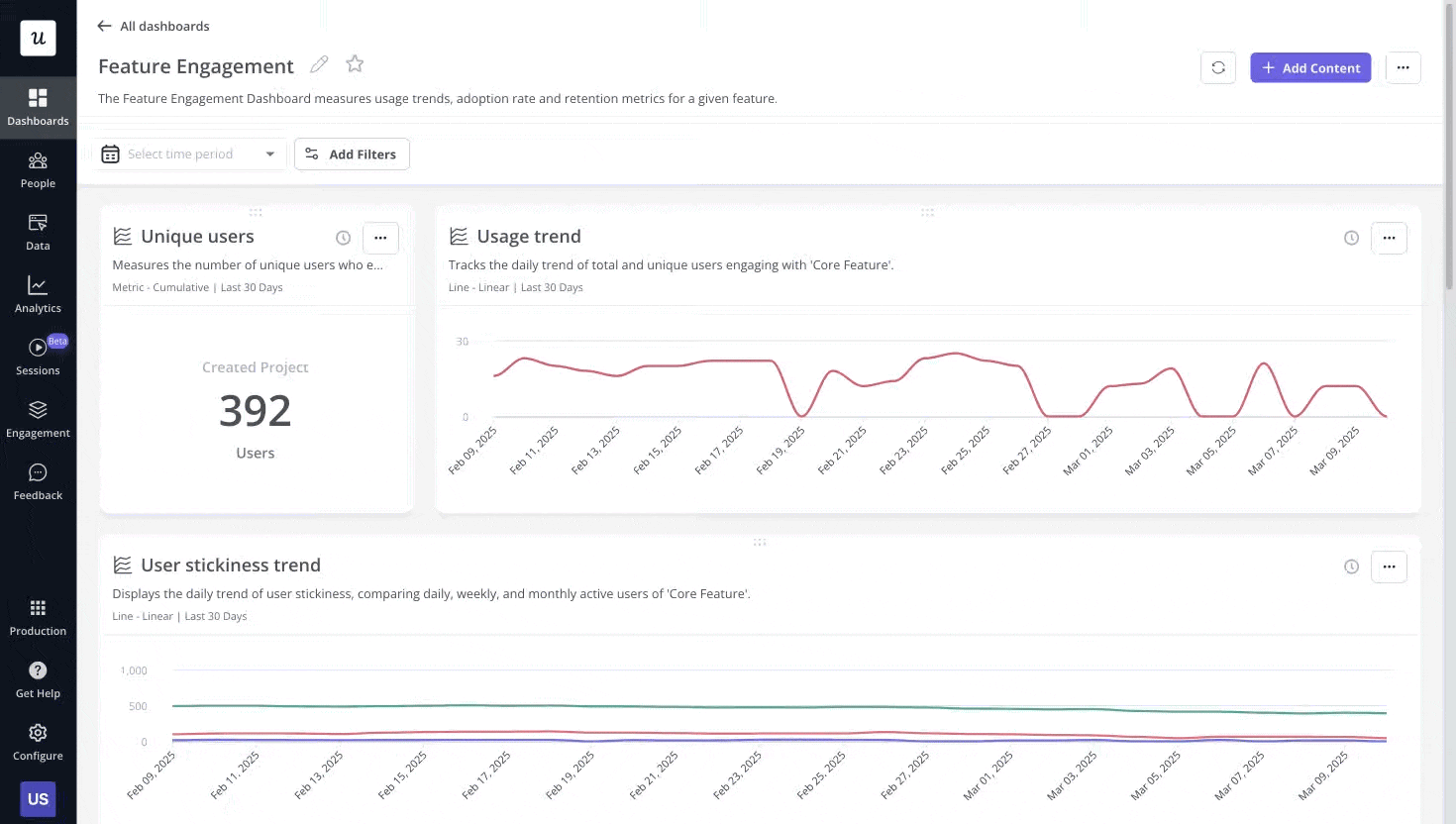This screenshot has height=824, width=1456.
Task: Click the Add Content button
Action: (x=1310, y=67)
